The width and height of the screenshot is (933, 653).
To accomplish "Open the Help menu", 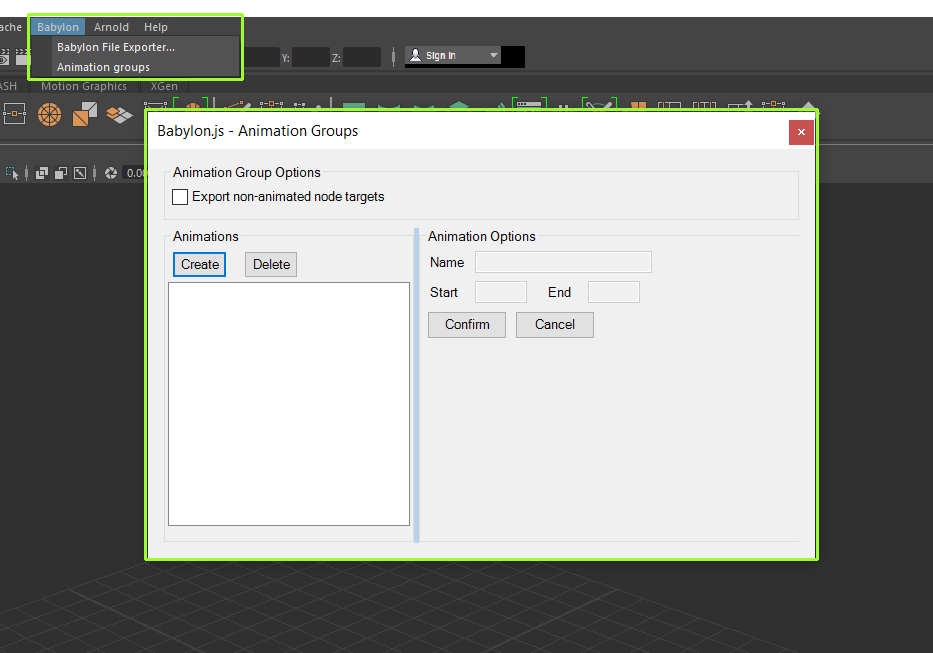I will (x=155, y=27).
